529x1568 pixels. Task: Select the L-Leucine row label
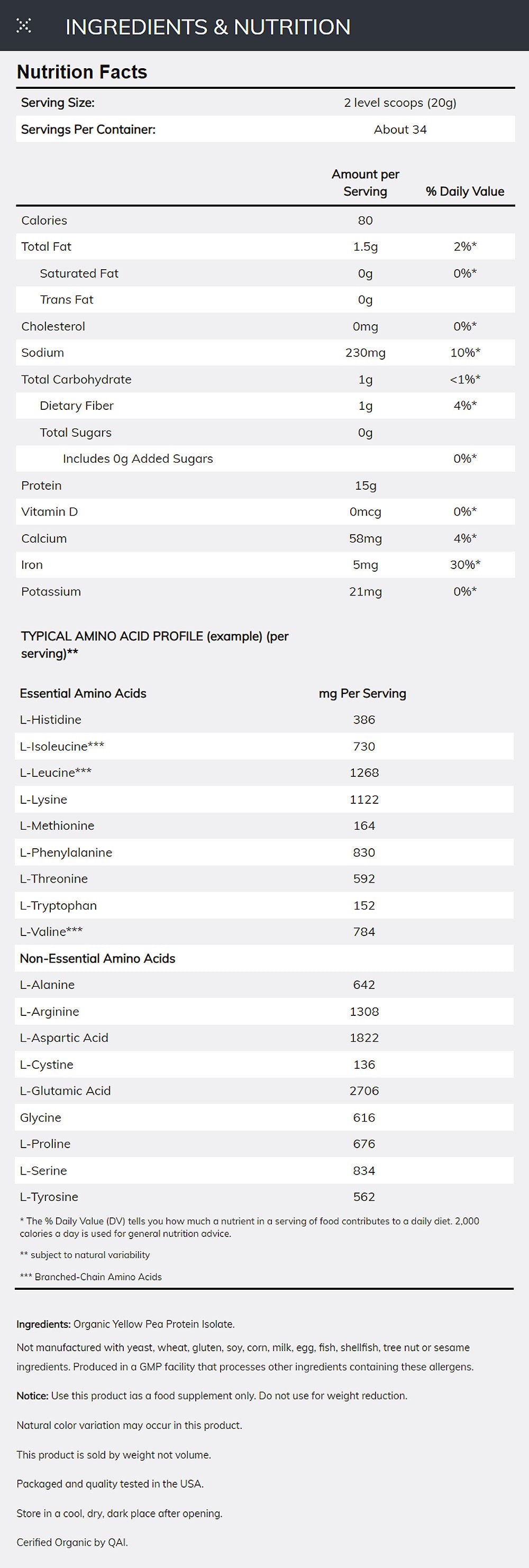56,773
